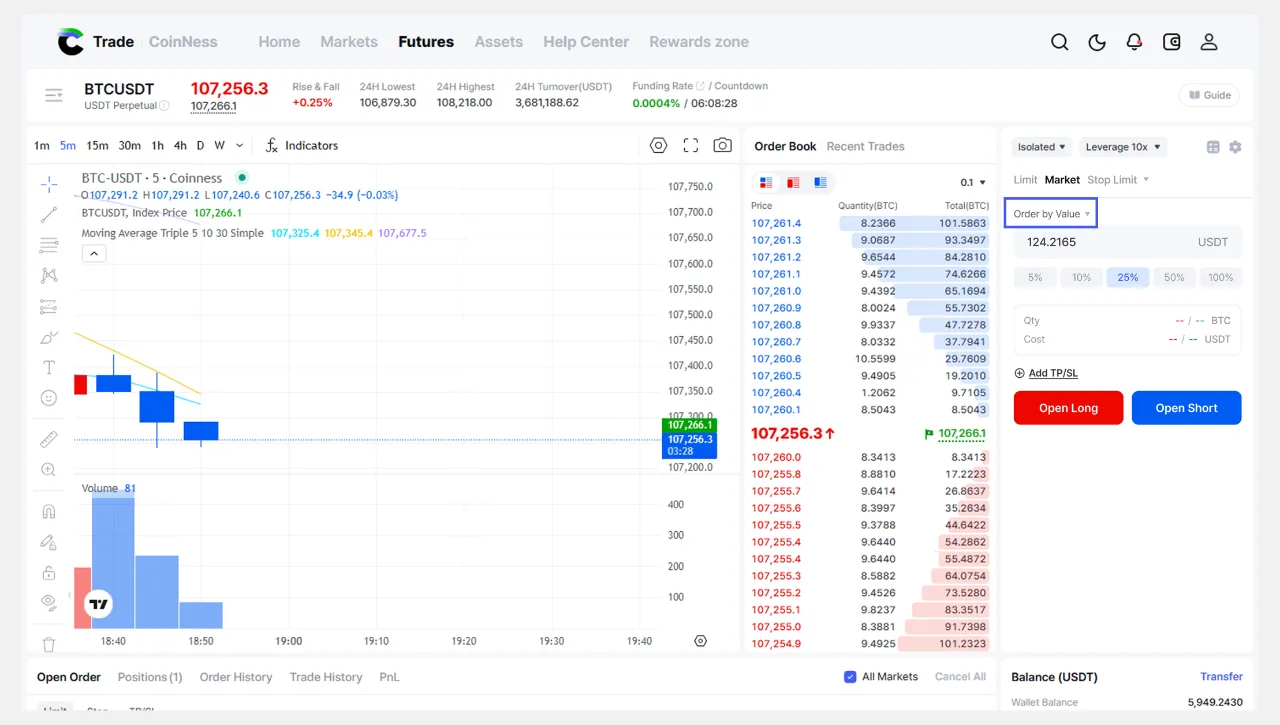Image resolution: width=1280 pixels, height=725 pixels.
Task: Delete drawings with trash icon
Action: pyautogui.click(x=48, y=645)
